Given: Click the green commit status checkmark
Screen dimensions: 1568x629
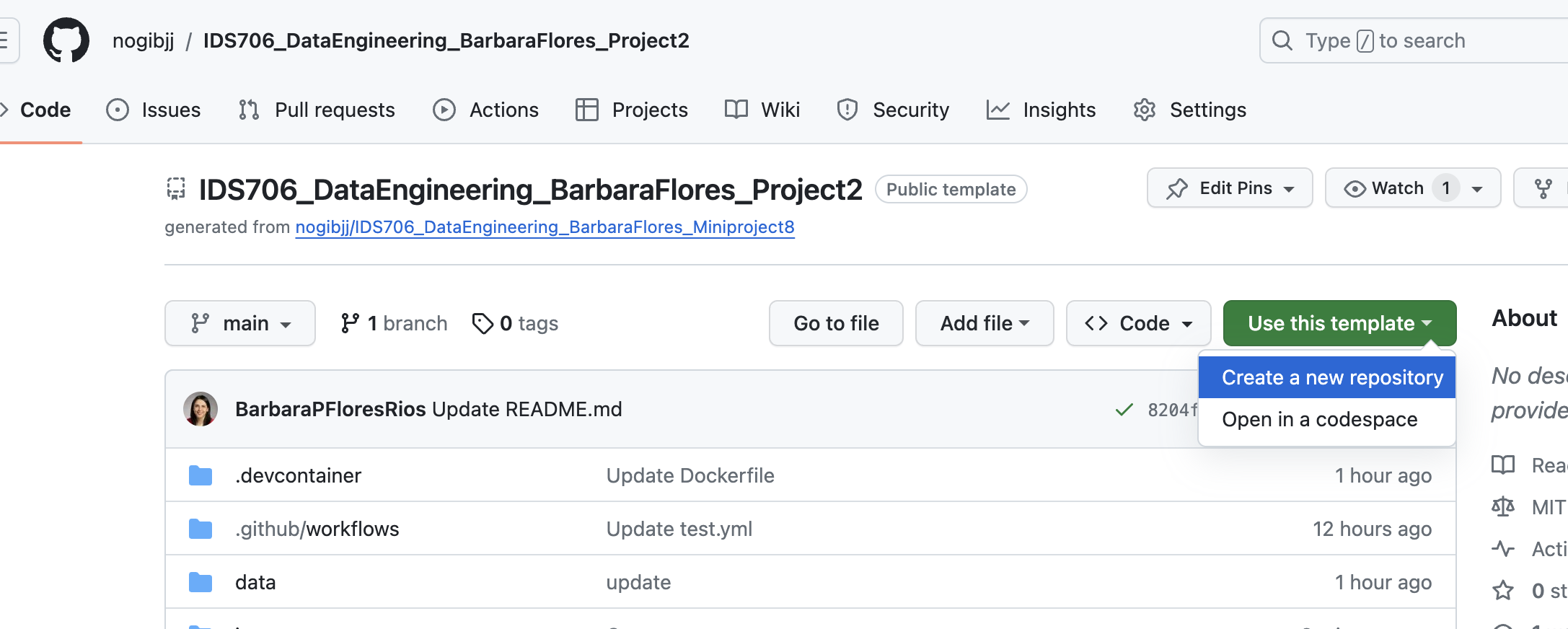Looking at the screenshot, I should tap(1124, 410).
